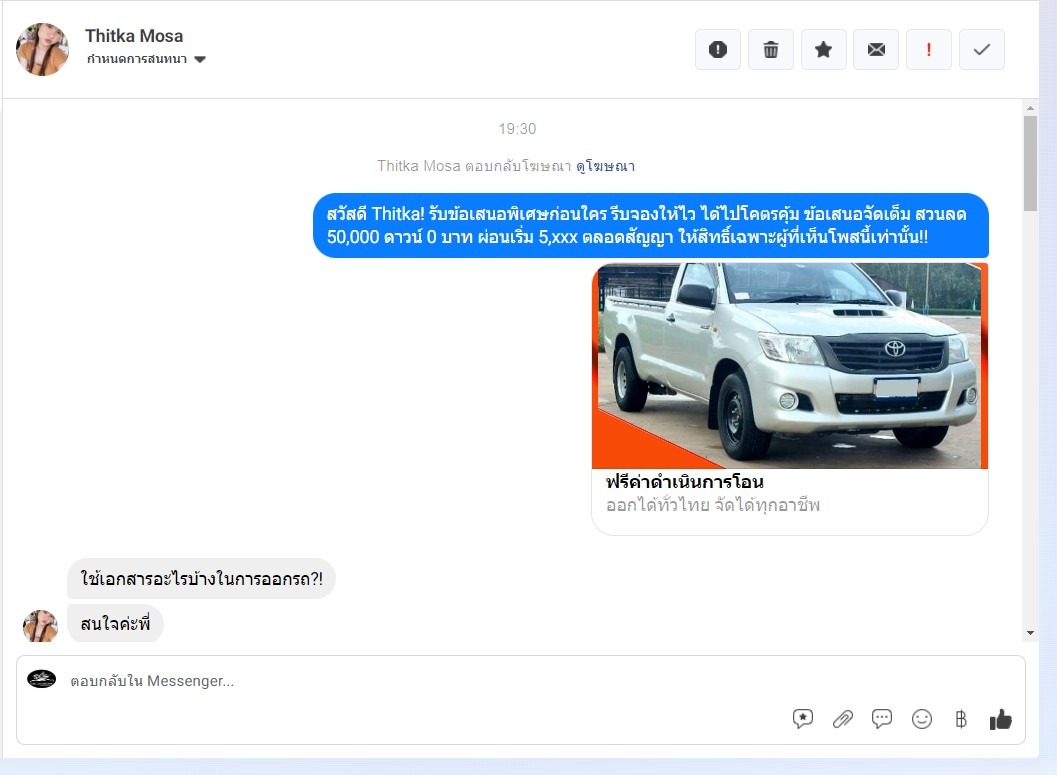The height and width of the screenshot is (775, 1057).
Task: Select message สนใจค่ะพี่
Action: pyautogui.click(x=115, y=623)
